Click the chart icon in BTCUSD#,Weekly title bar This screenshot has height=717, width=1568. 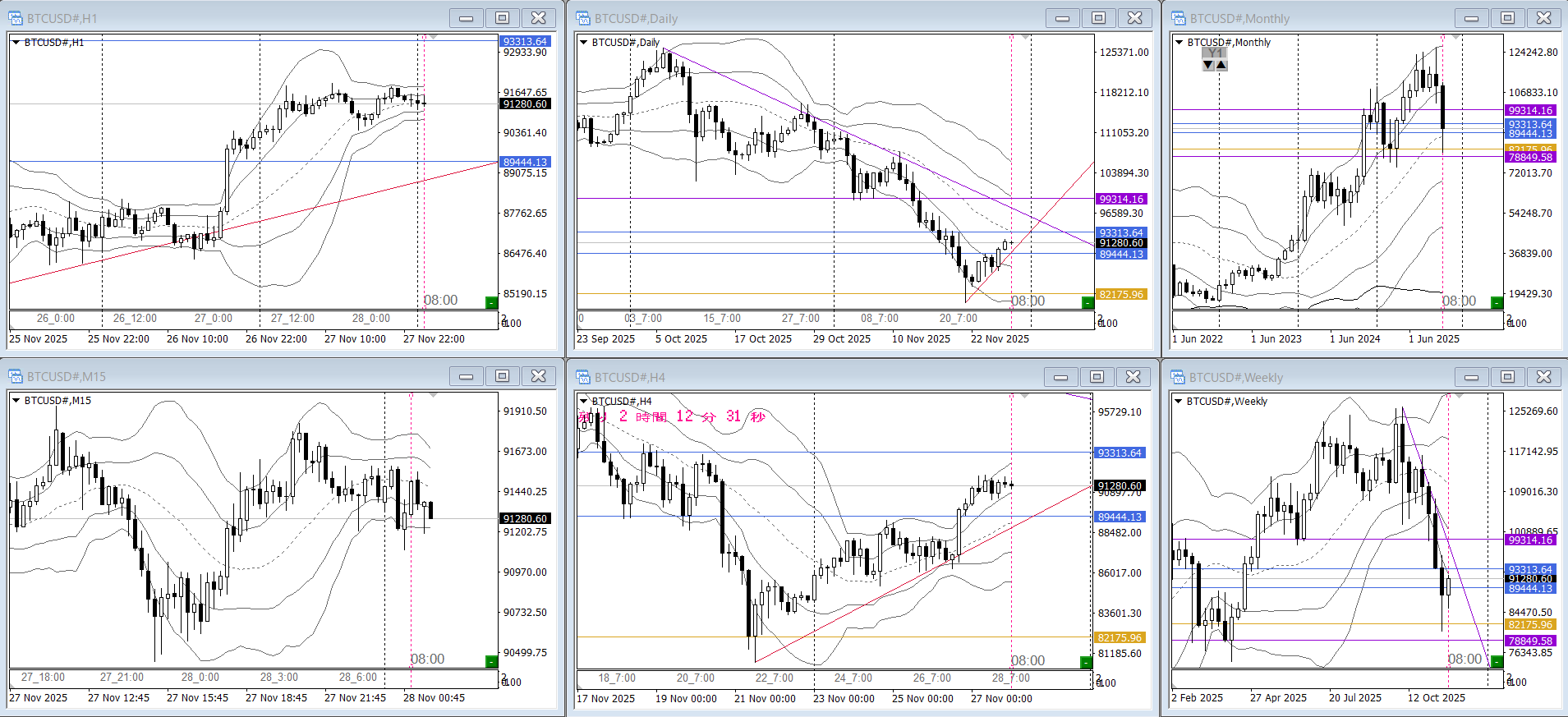click(x=1178, y=377)
